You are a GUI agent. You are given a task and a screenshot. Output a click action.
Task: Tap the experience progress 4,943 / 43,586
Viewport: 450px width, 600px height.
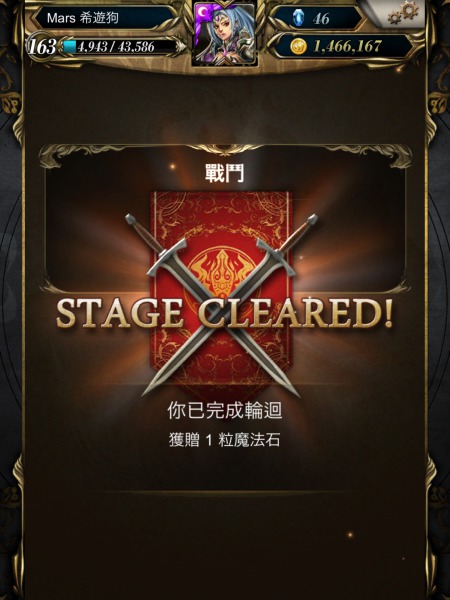(116, 47)
